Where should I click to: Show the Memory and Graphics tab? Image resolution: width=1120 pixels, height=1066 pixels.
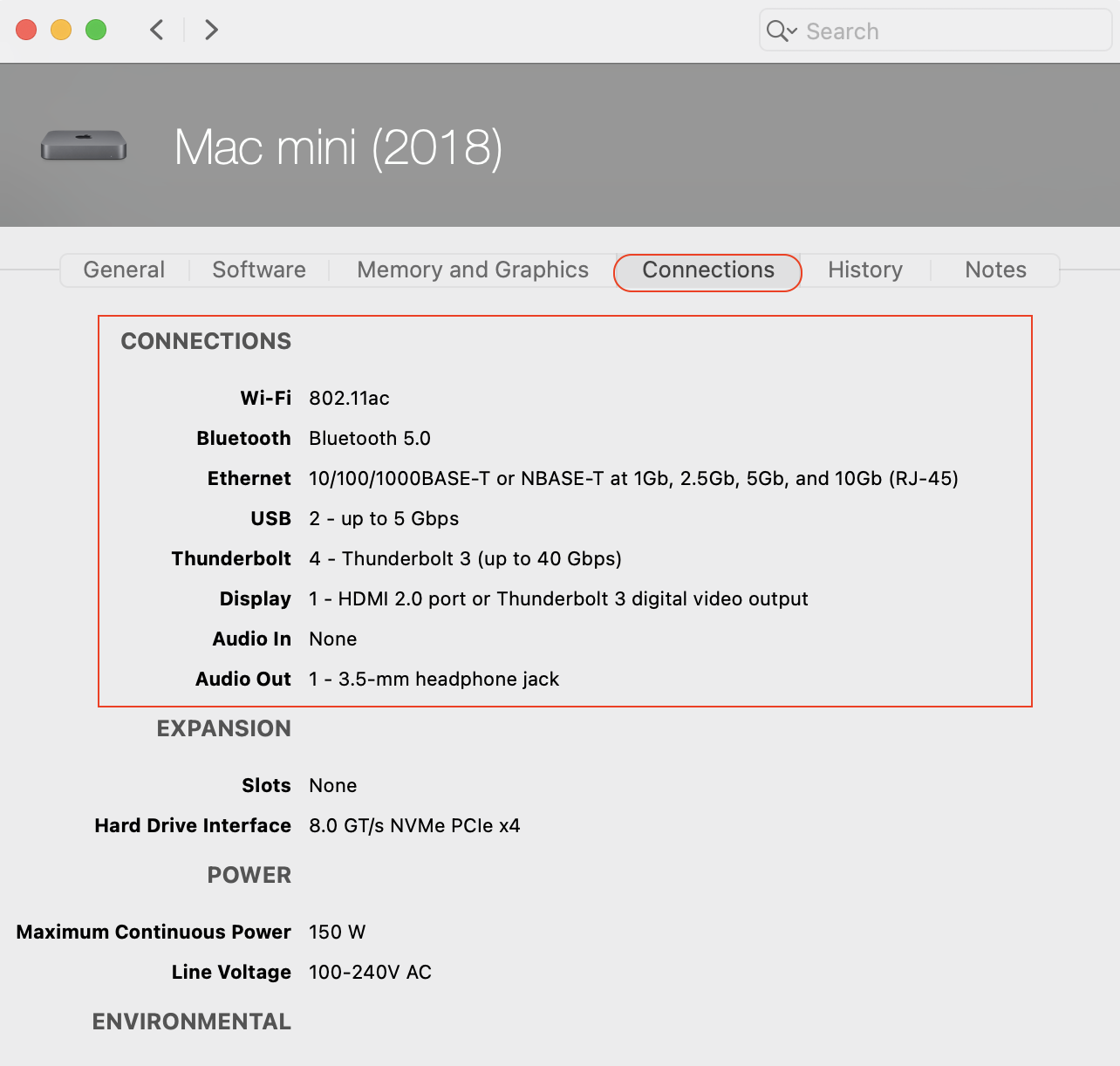(x=473, y=270)
